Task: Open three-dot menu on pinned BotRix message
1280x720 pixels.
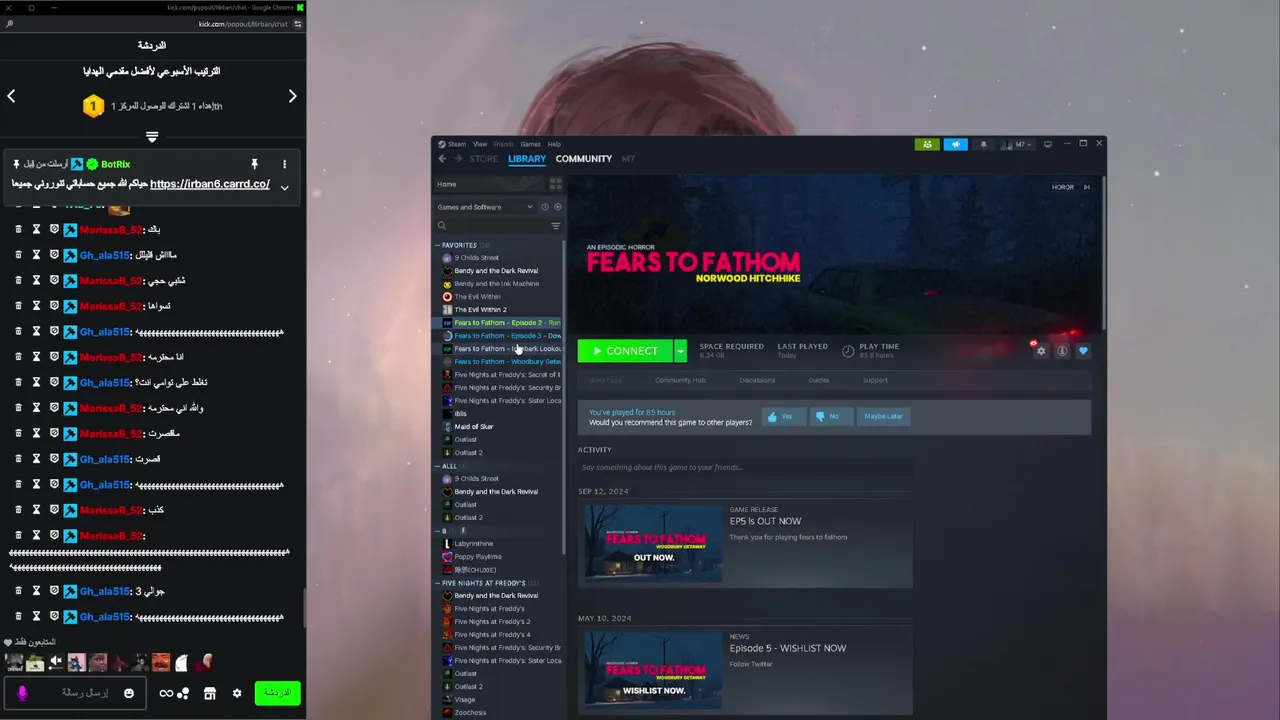Action: point(284,164)
